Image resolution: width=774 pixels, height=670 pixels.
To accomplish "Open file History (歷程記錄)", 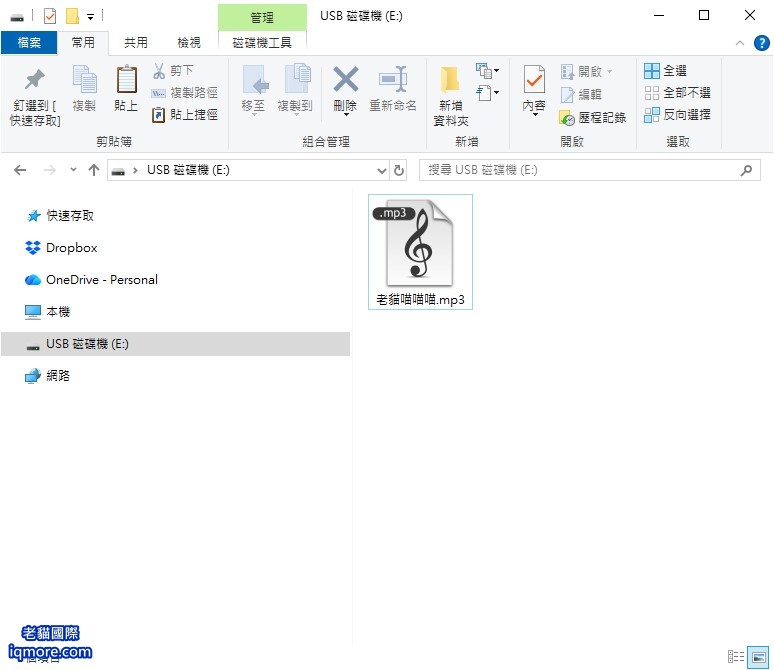I will pos(593,118).
